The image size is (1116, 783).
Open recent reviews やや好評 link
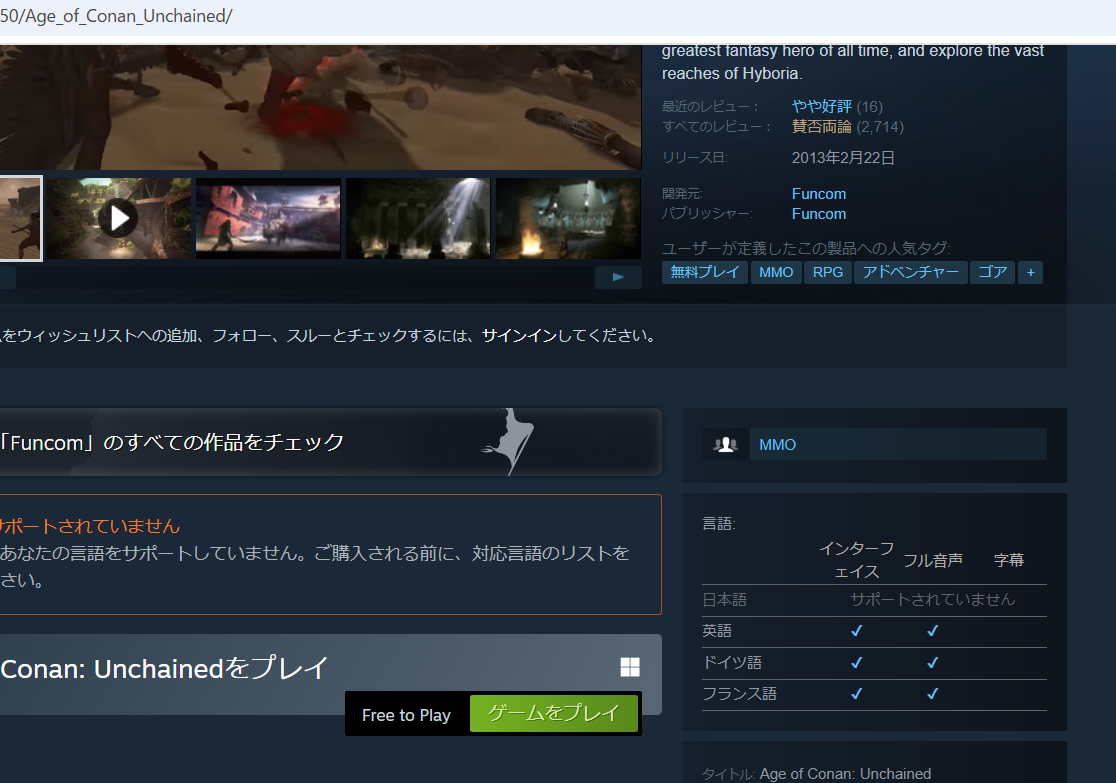821,106
